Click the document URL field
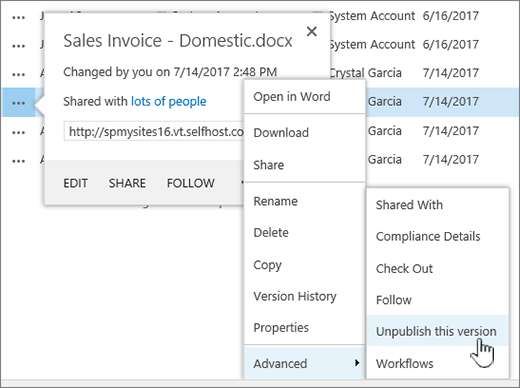The image size is (520, 388). 154,132
